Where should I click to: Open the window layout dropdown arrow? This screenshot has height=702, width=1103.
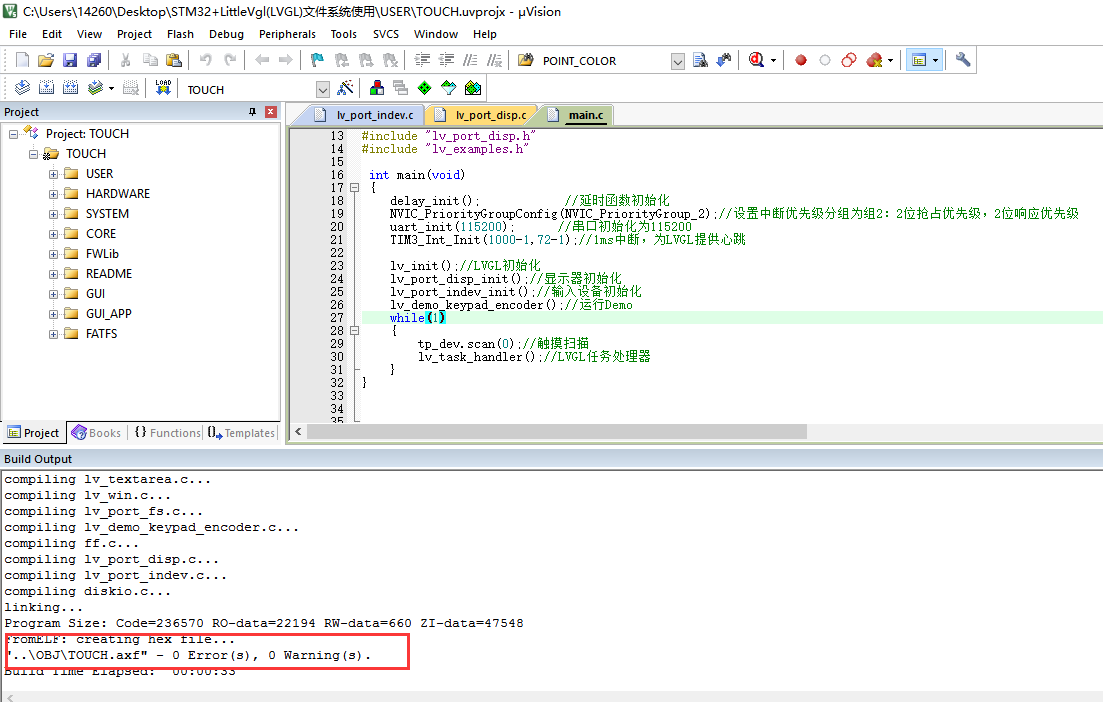click(935, 59)
